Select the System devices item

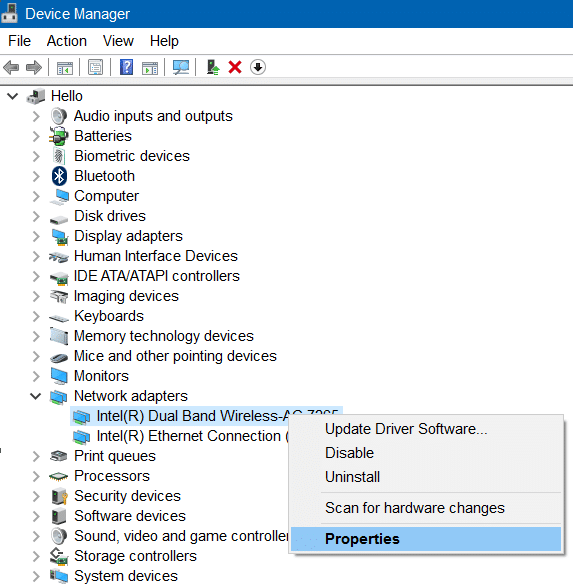[126, 576]
